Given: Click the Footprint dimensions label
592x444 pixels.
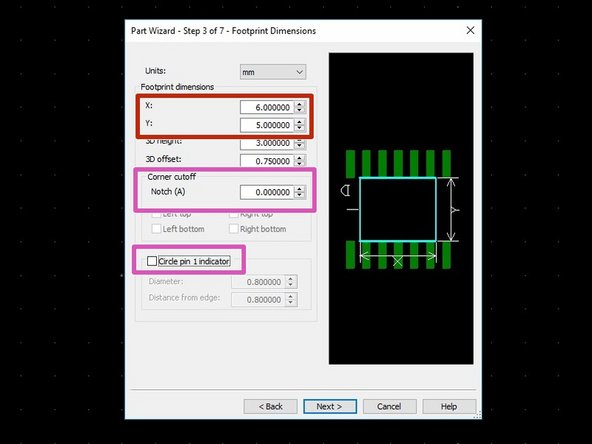Looking at the screenshot, I should click(x=177, y=87).
